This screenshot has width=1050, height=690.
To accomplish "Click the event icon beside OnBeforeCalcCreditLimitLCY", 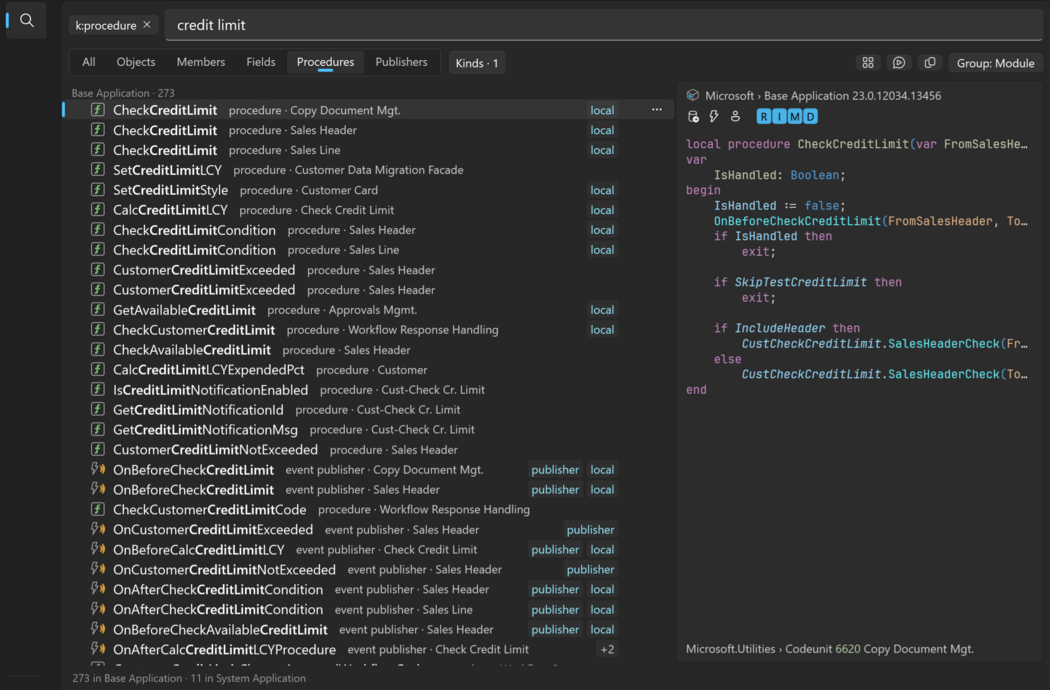I will point(98,549).
